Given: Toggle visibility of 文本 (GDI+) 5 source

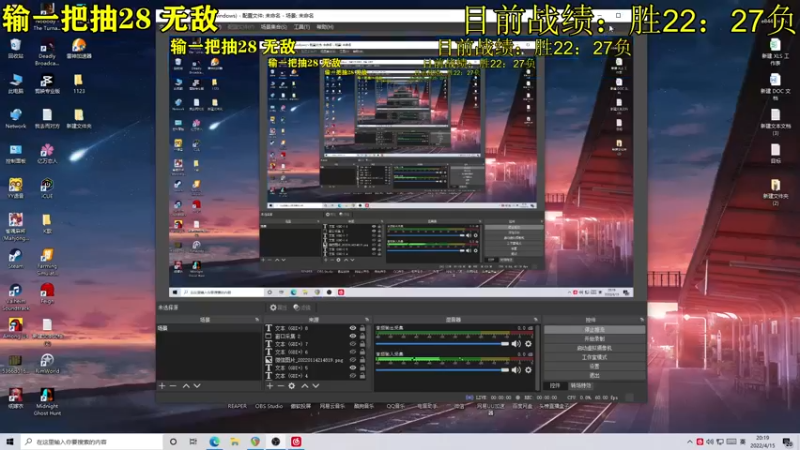Looking at the screenshot, I should [353, 367].
